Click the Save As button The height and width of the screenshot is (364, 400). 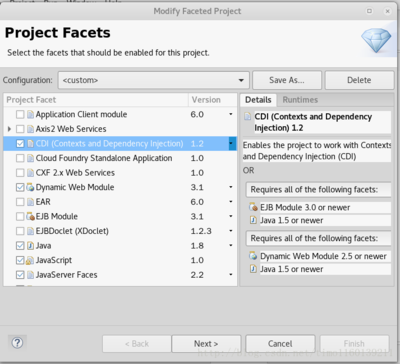pos(287,80)
